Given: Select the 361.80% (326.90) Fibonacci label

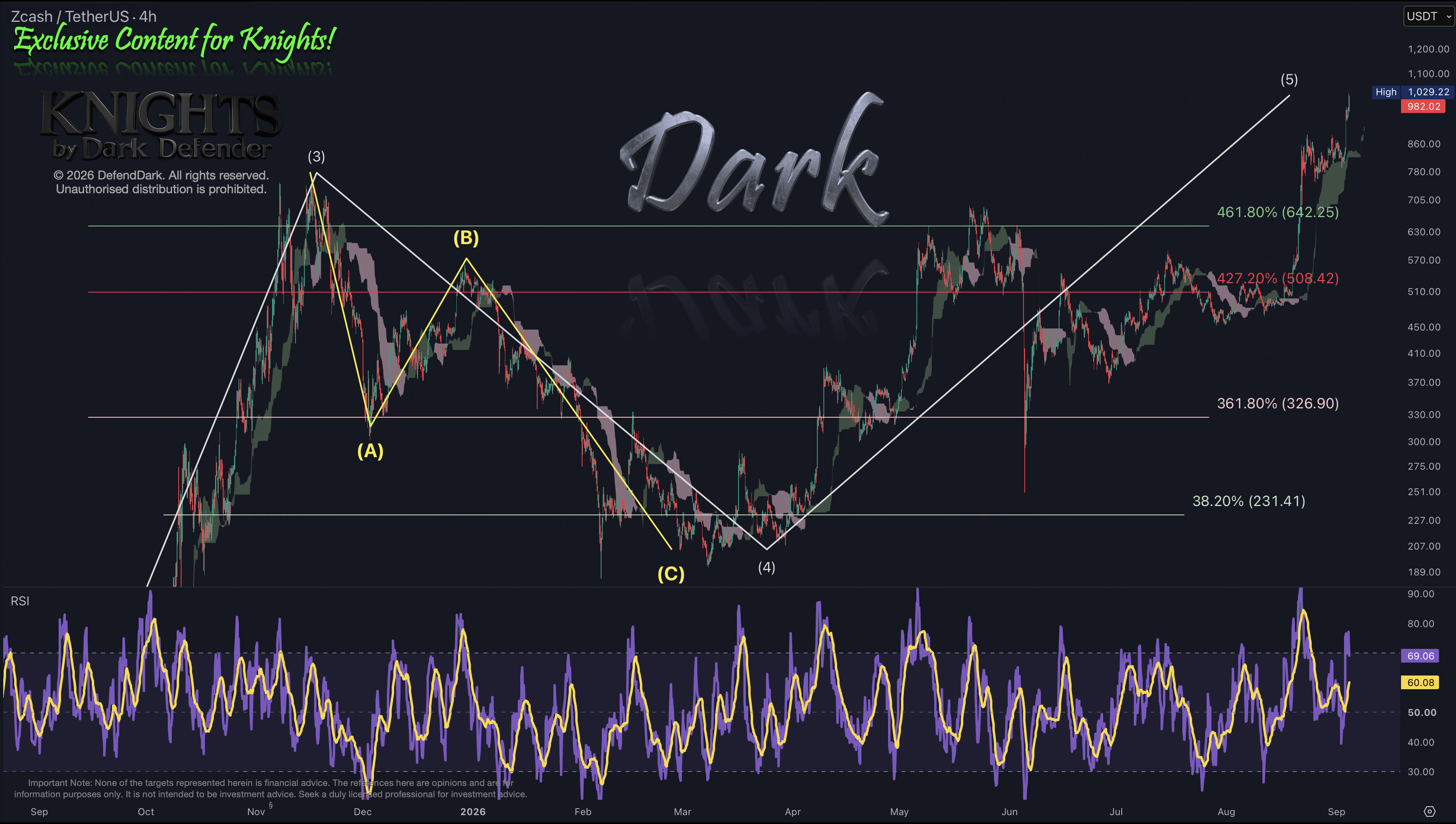Looking at the screenshot, I should (x=1278, y=403).
